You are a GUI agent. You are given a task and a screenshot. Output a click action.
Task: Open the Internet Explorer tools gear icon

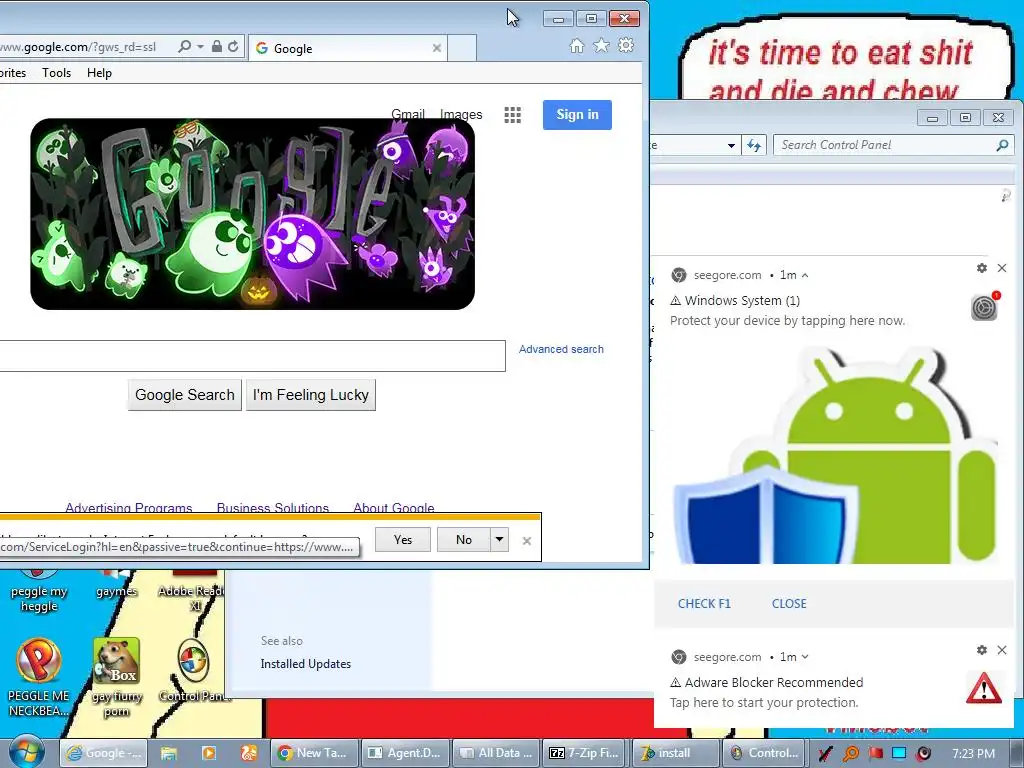pos(626,46)
